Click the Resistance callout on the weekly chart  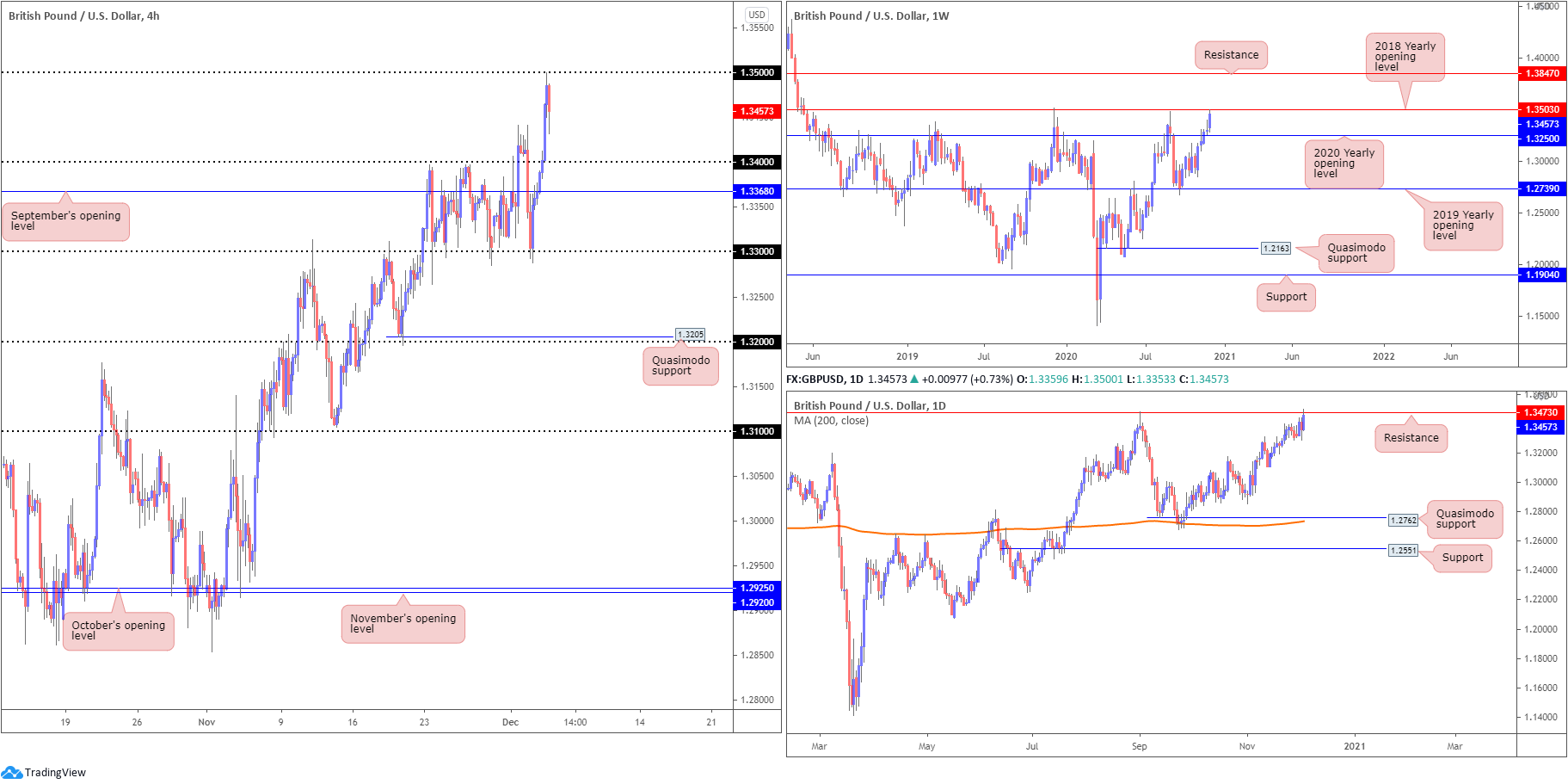click(1231, 55)
